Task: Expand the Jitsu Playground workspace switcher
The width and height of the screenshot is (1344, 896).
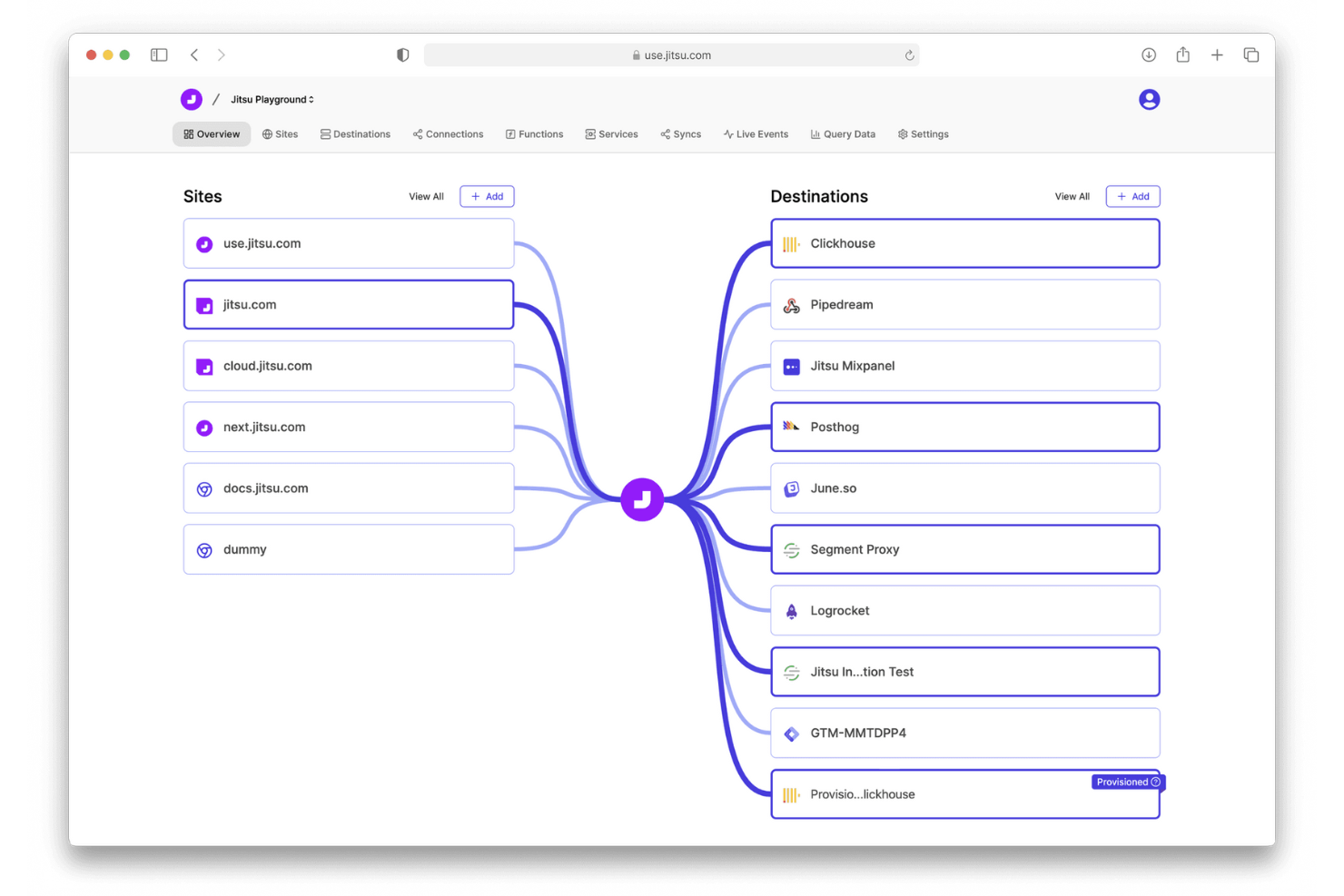Action: pyautogui.click(x=272, y=100)
